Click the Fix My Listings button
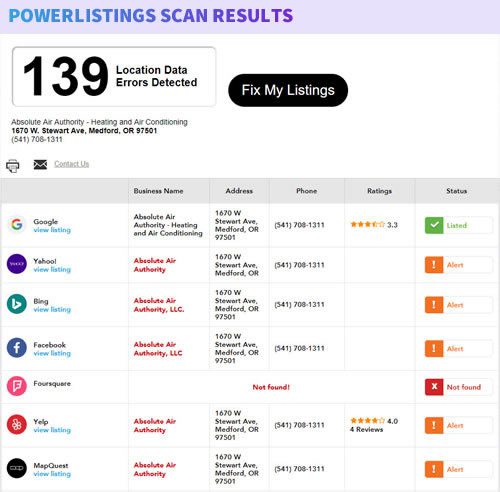Screen dimensions: 500x492 288,90
